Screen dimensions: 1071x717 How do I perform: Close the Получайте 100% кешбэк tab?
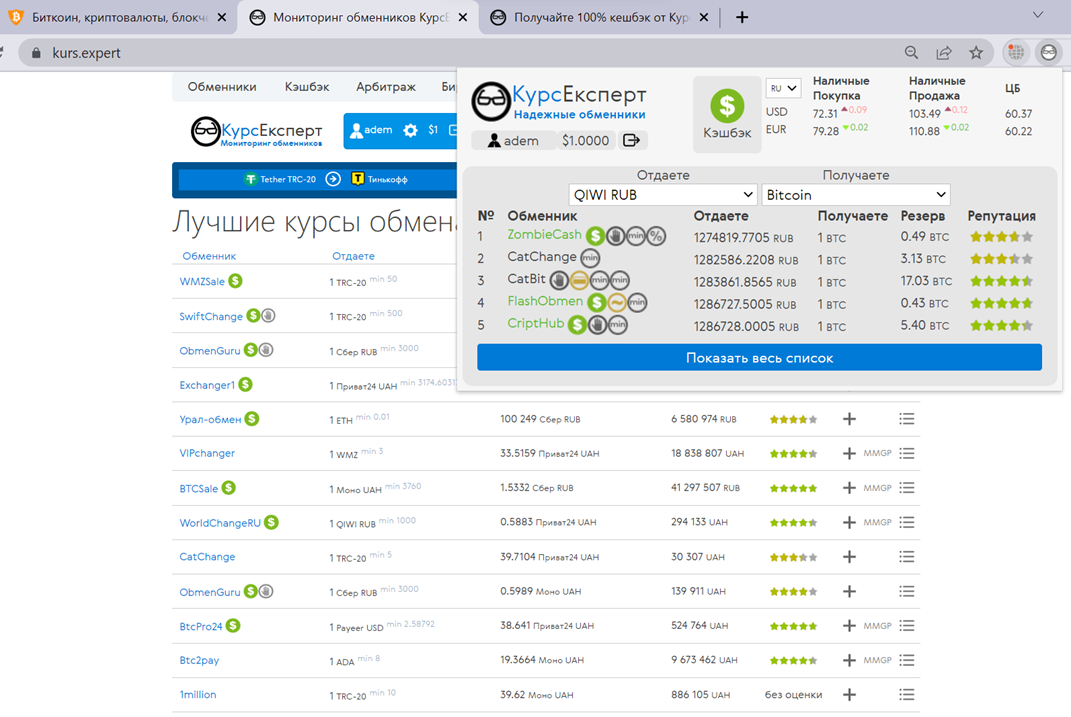pos(704,18)
